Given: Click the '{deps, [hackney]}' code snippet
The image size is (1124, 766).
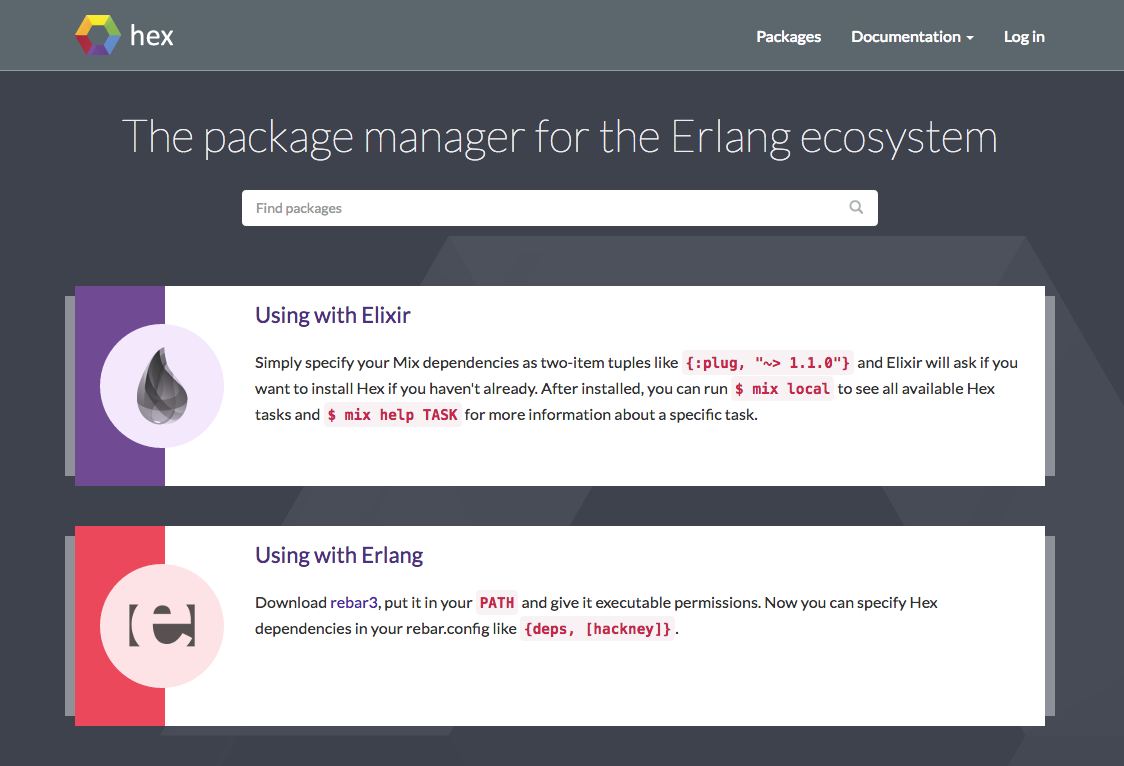Looking at the screenshot, I should click(597, 629).
